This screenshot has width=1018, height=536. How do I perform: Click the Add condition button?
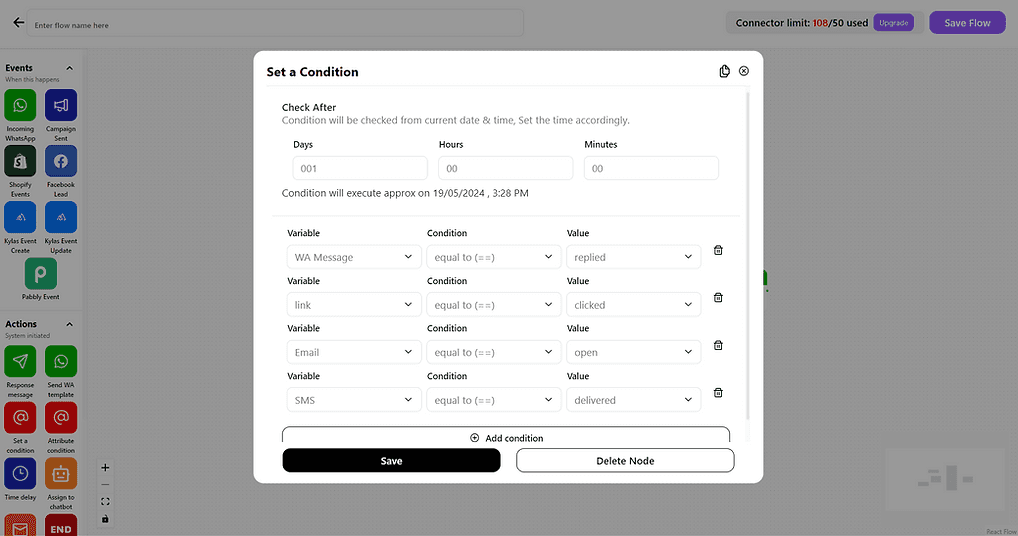click(x=506, y=436)
